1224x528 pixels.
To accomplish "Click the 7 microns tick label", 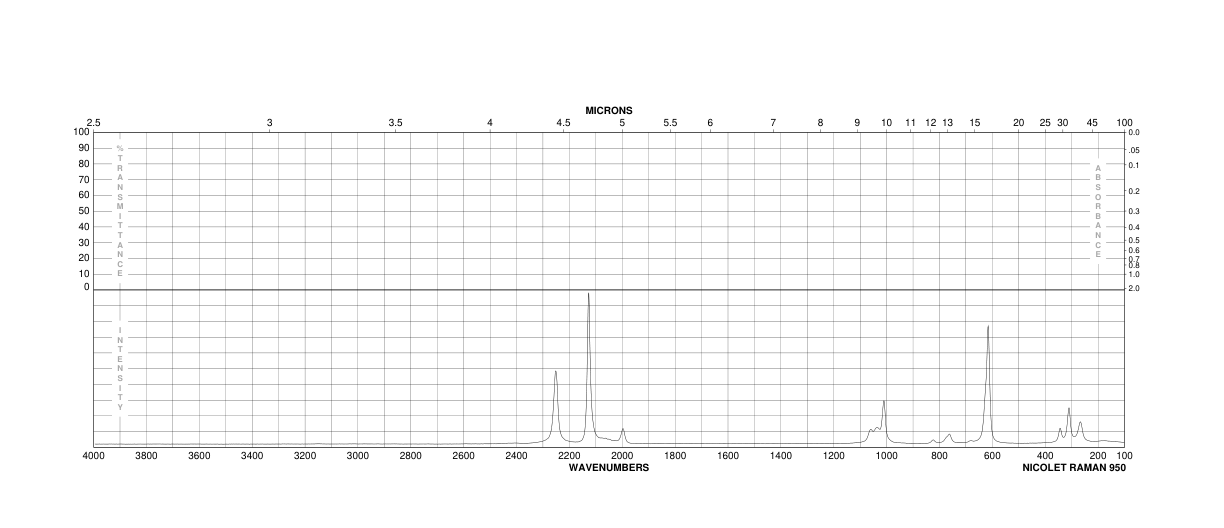I will [x=773, y=123].
